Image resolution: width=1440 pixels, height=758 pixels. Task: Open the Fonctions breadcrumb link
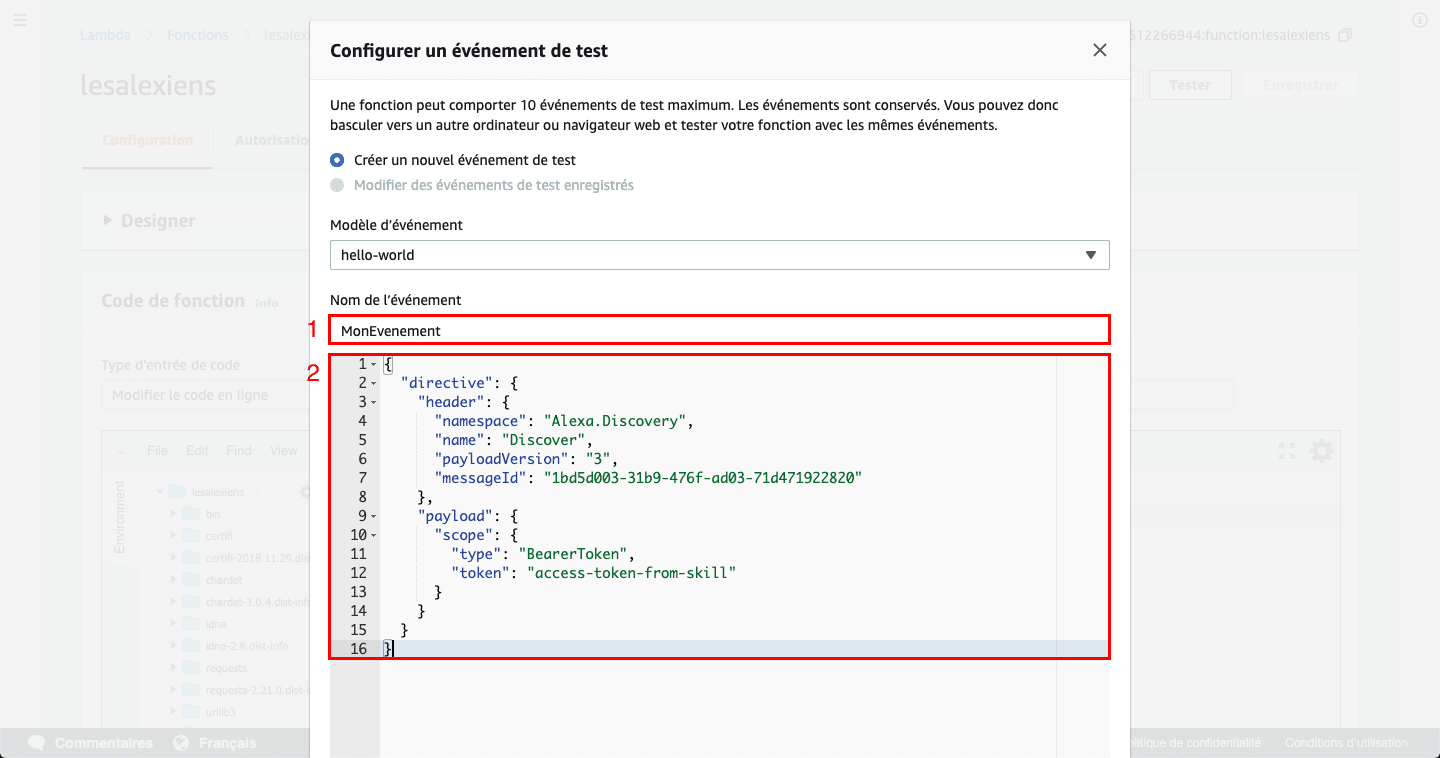pos(198,35)
